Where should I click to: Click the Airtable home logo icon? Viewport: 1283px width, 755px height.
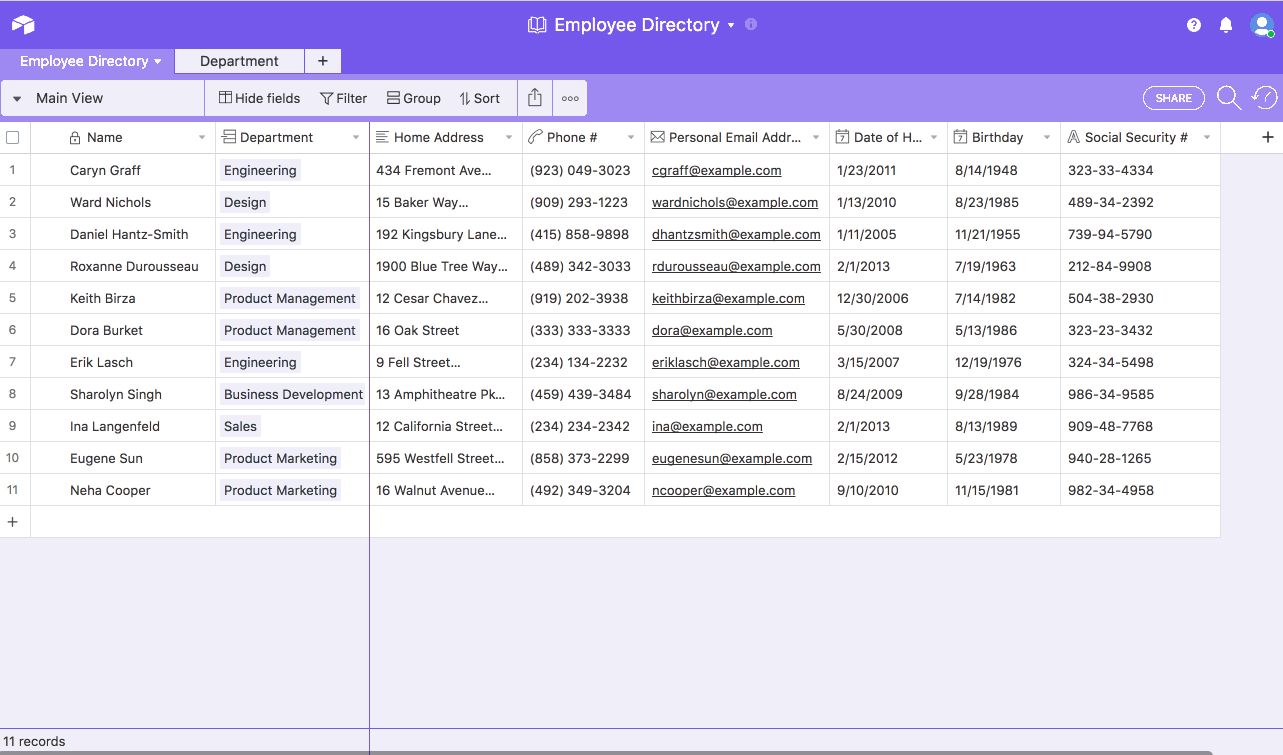(23, 25)
